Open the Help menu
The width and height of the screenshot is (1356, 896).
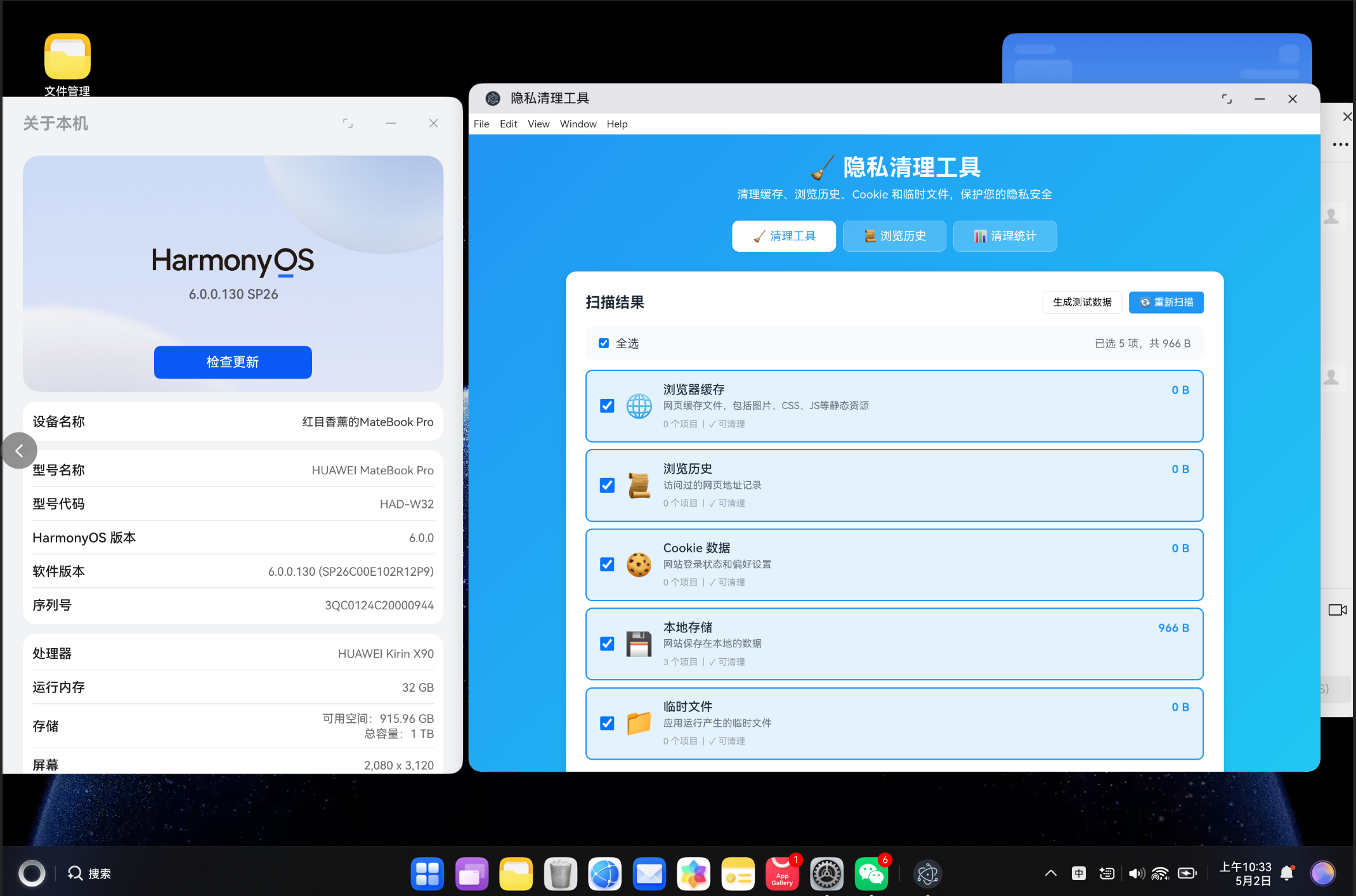[617, 124]
